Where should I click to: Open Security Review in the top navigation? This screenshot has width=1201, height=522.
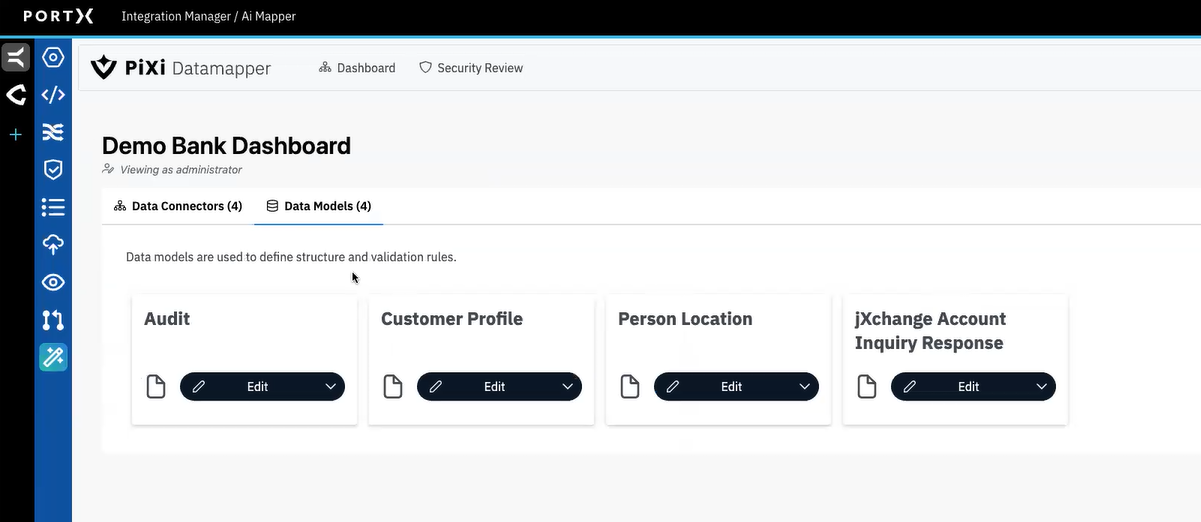pyautogui.click(x=471, y=68)
